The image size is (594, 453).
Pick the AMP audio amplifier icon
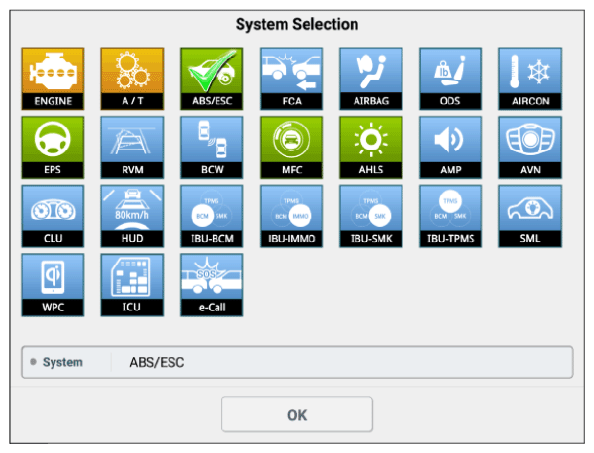click(450, 147)
